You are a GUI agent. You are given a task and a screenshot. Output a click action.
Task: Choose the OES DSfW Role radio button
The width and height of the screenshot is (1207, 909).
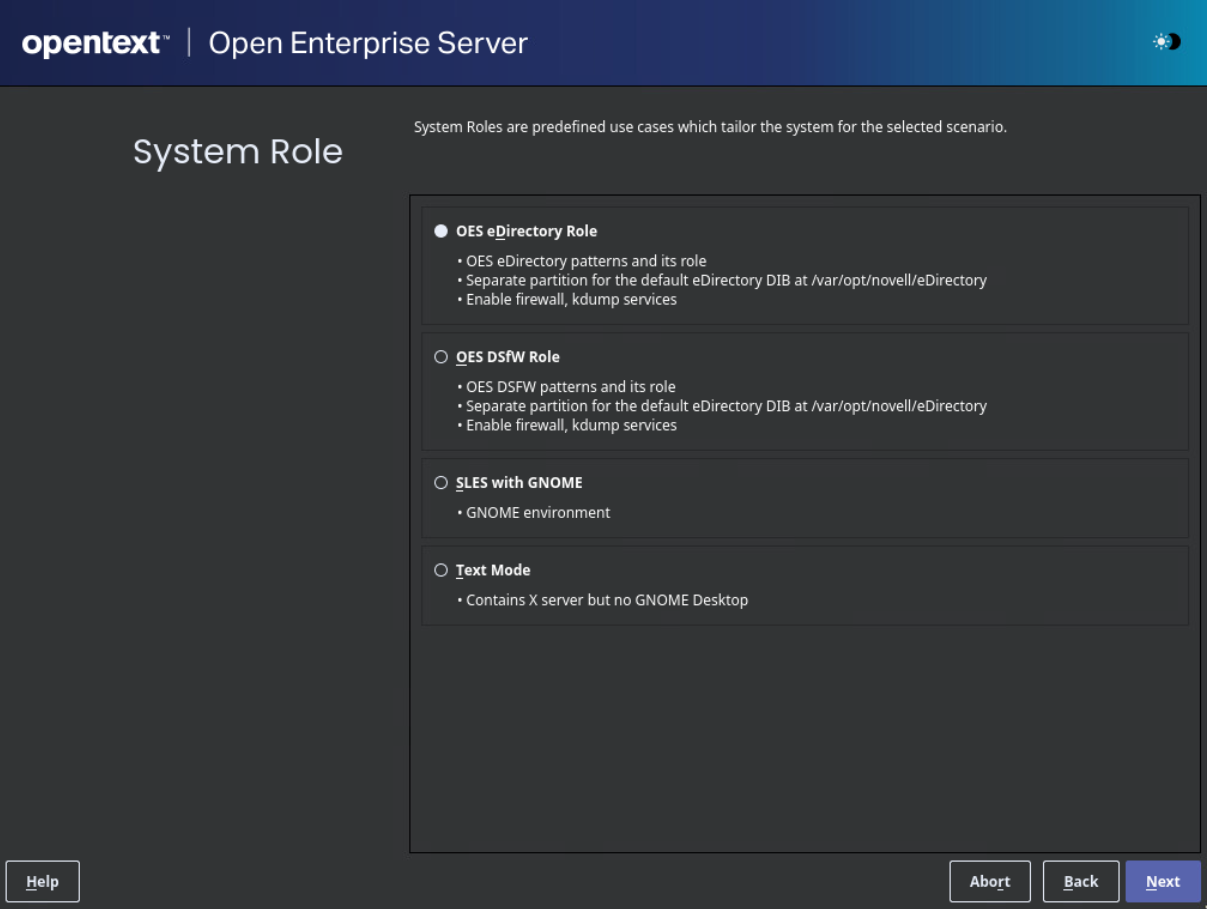(441, 357)
